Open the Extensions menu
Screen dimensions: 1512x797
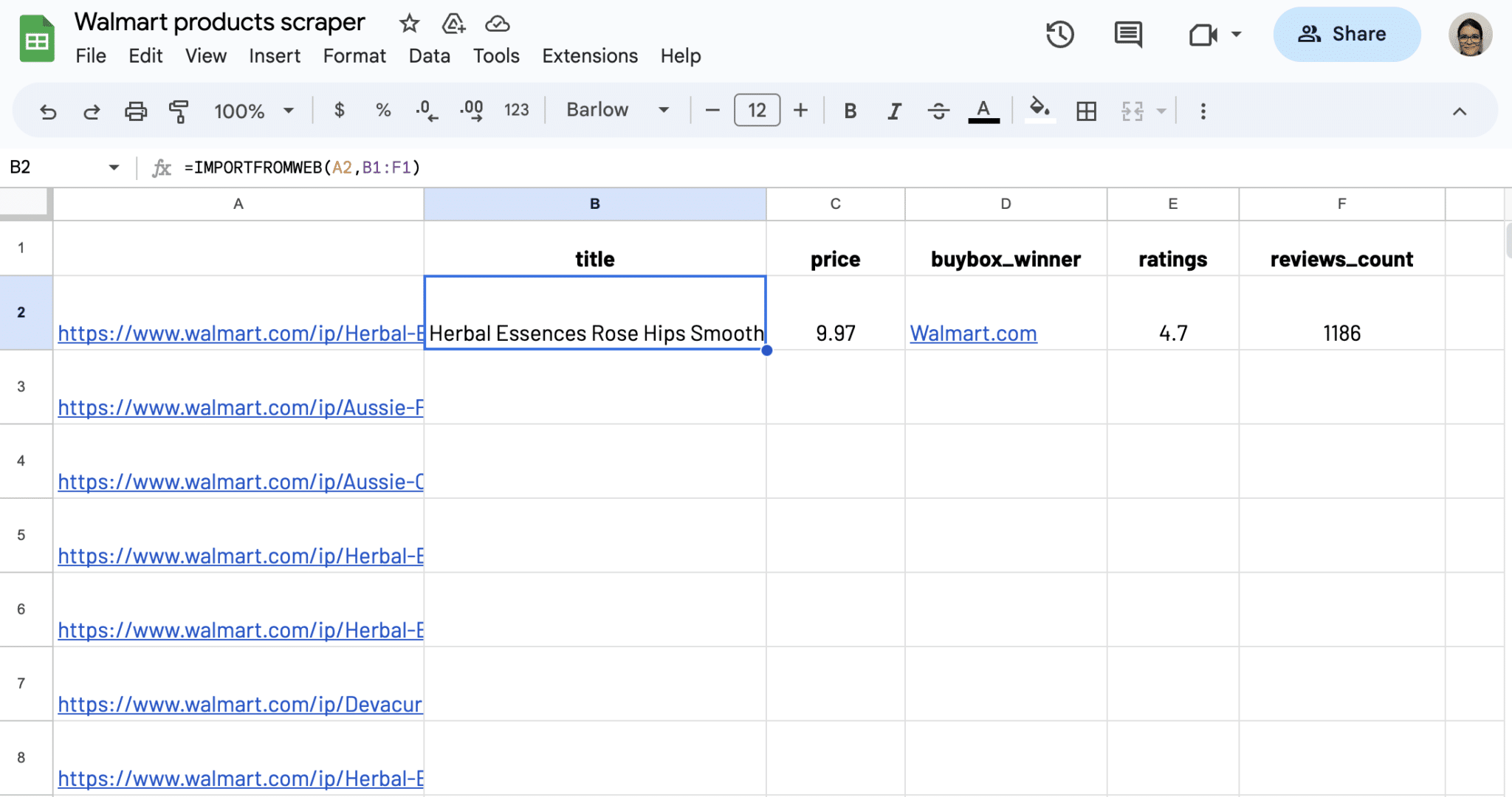click(589, 55)
